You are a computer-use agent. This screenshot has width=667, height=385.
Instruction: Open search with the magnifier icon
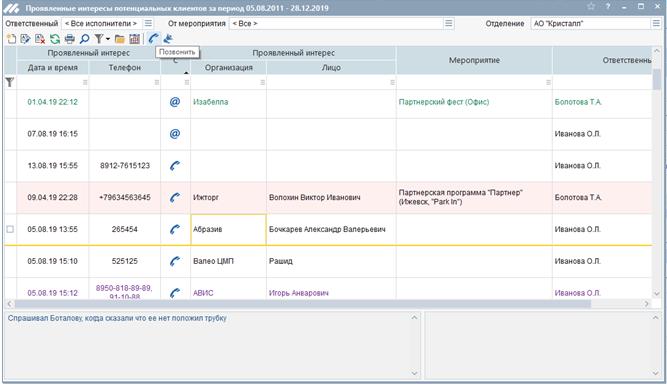tap(85, 39)
